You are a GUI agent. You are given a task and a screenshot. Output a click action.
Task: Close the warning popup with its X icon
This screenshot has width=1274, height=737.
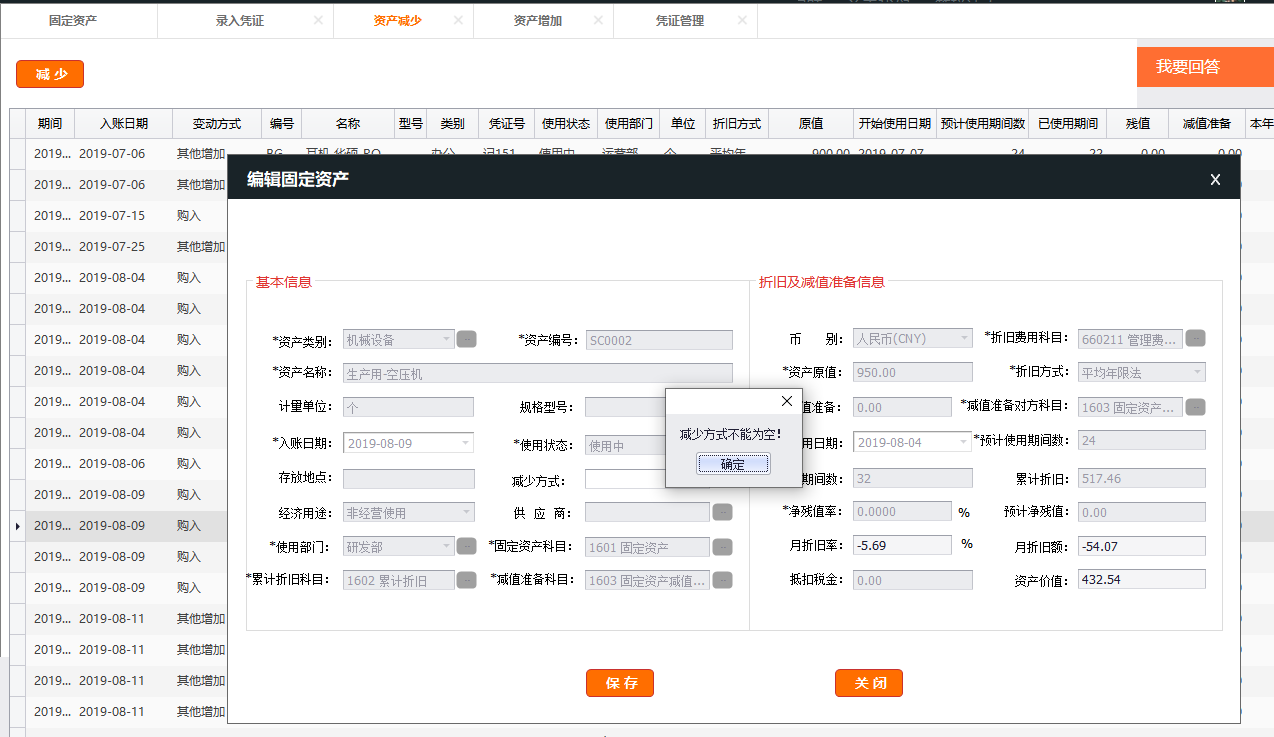(786, 402)
